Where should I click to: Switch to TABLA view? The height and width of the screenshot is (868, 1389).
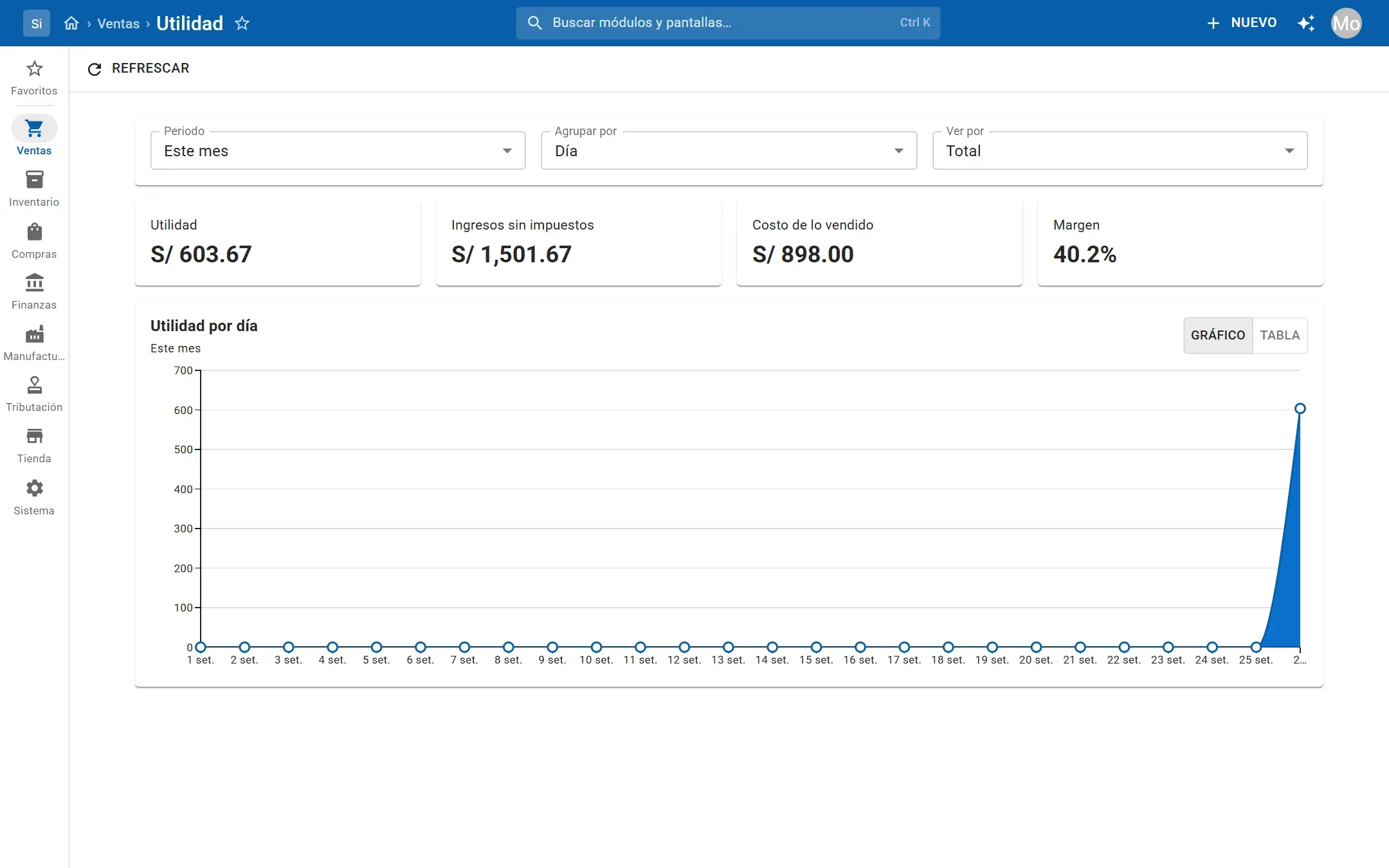click(1280, 335)
